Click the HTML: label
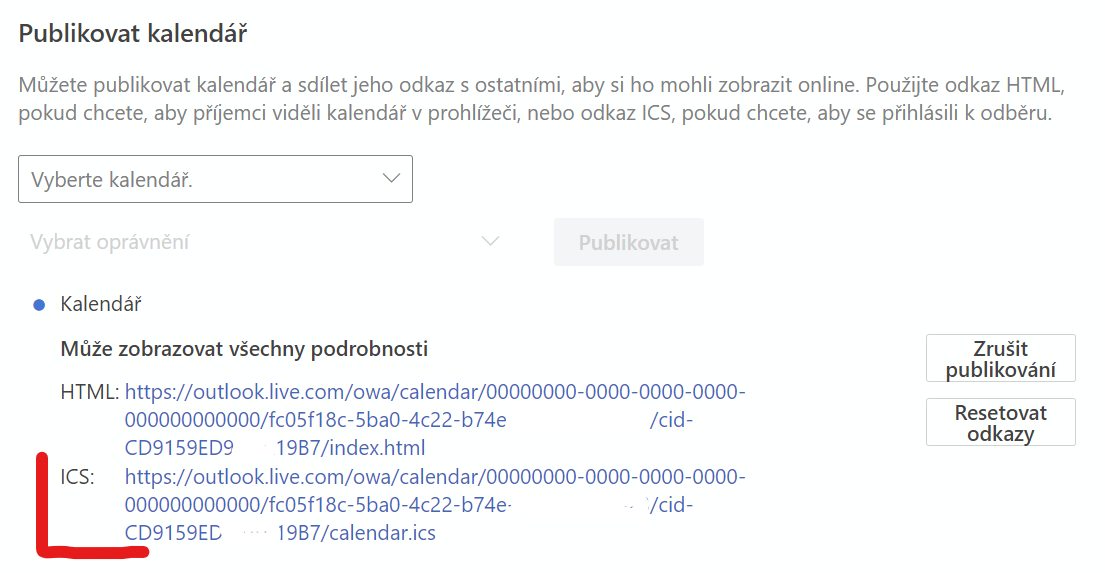The width and height of the screenshot is (1105, 573). coord(89,392)
